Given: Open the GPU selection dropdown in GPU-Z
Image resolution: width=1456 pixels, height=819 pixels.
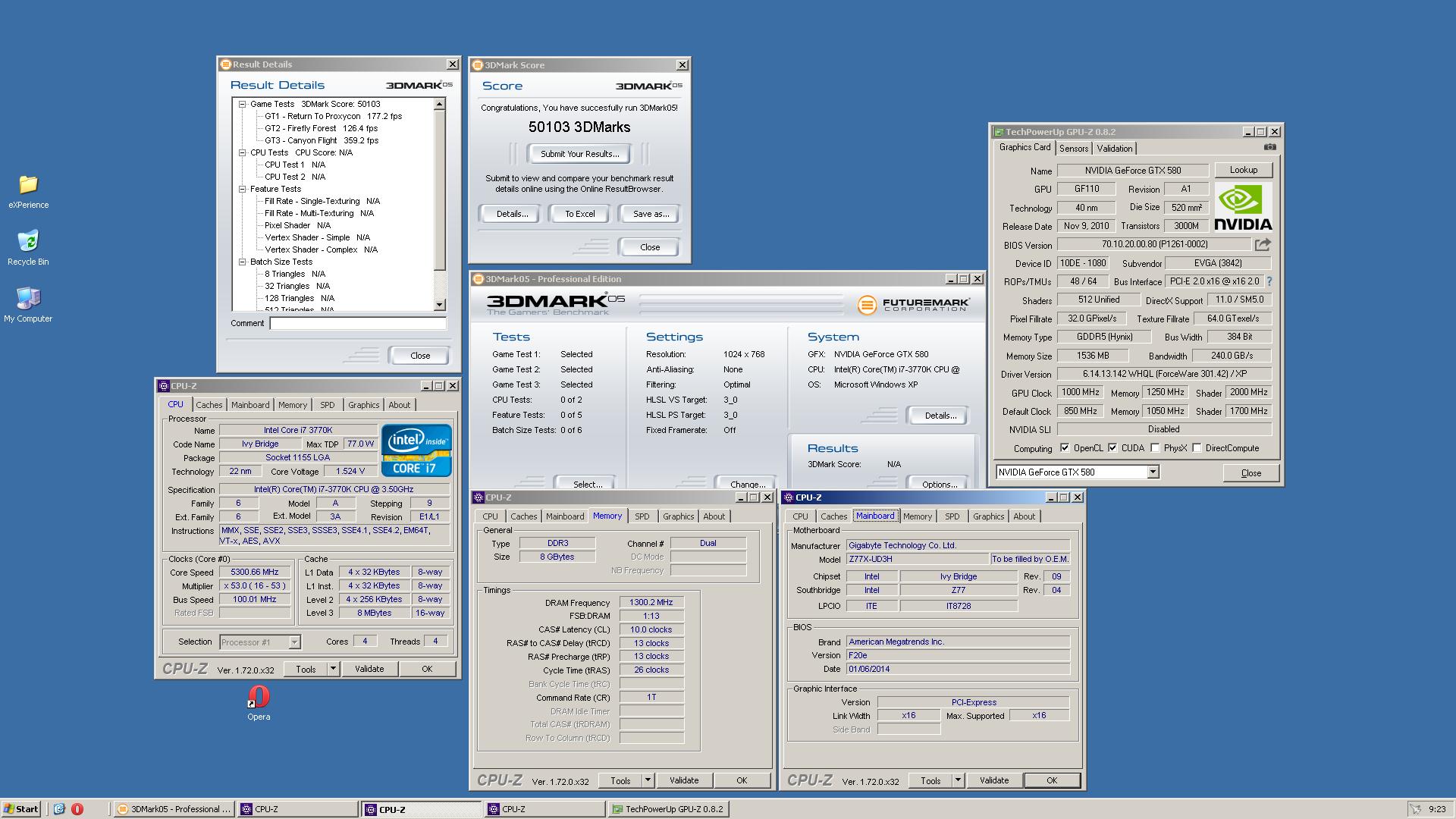Looking at the screenshot, I should 1153,472.
